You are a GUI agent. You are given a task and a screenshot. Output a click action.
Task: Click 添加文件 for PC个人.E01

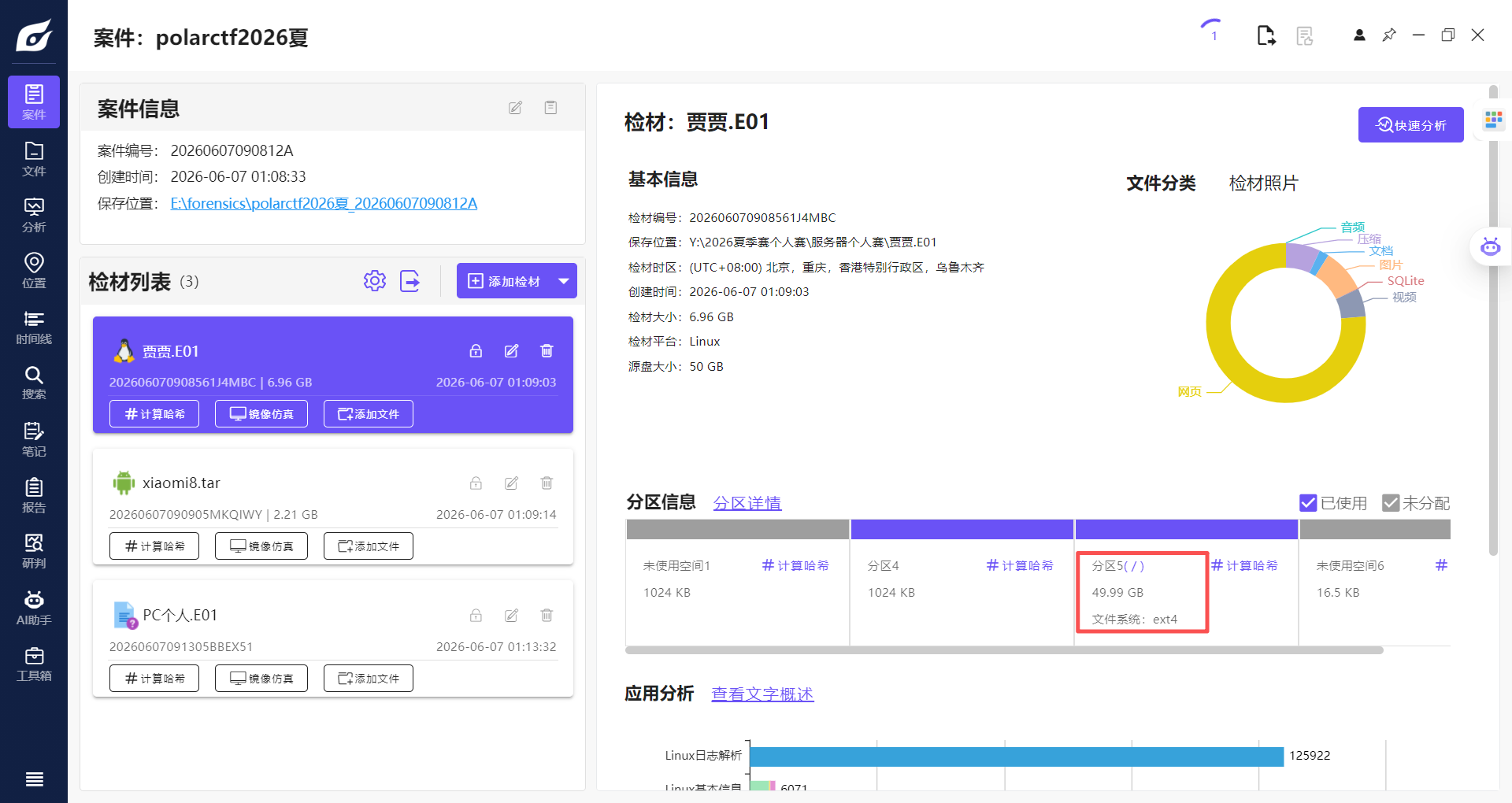point(369,679)
